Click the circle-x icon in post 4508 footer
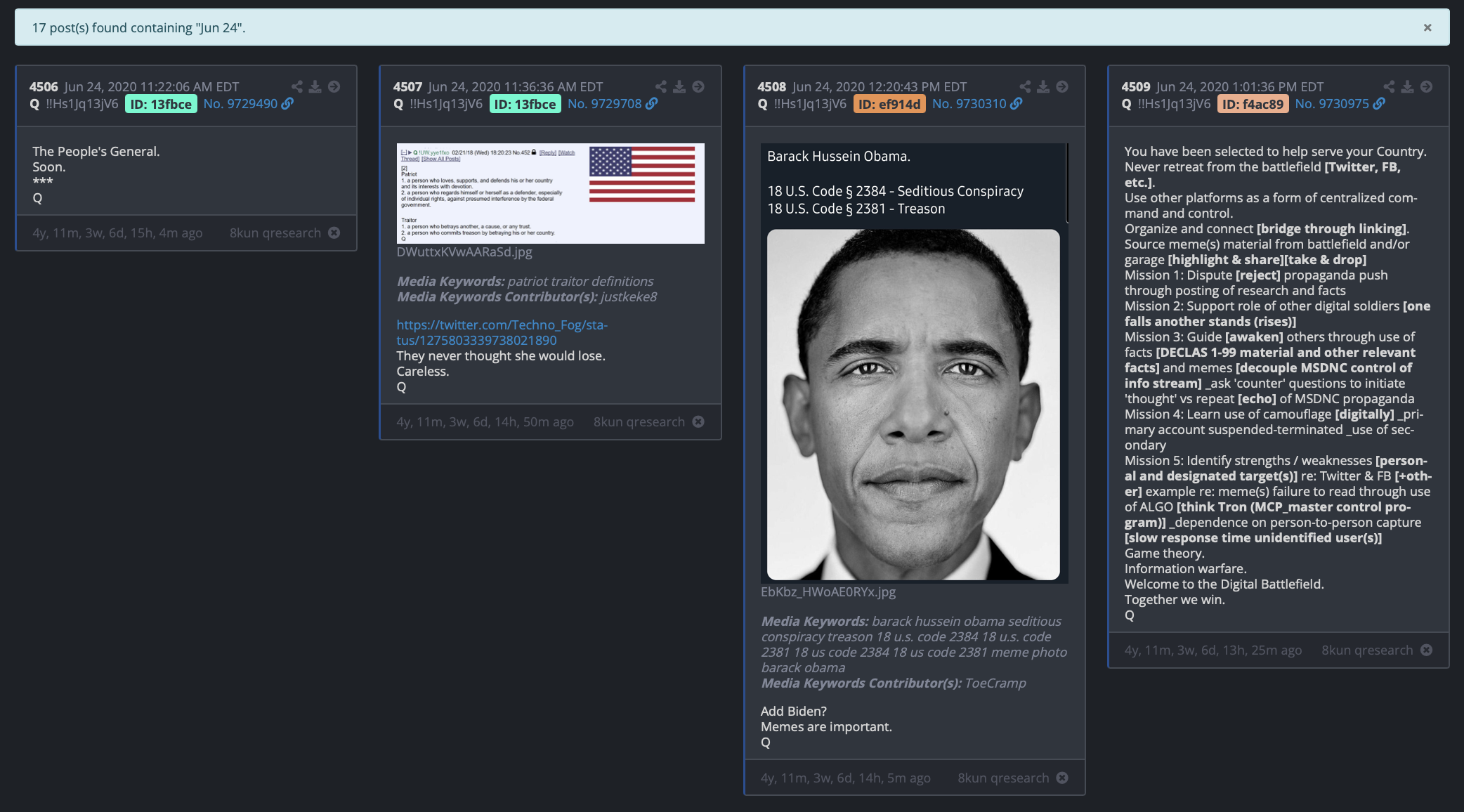1464x812 pixels. pos(1062,778)
